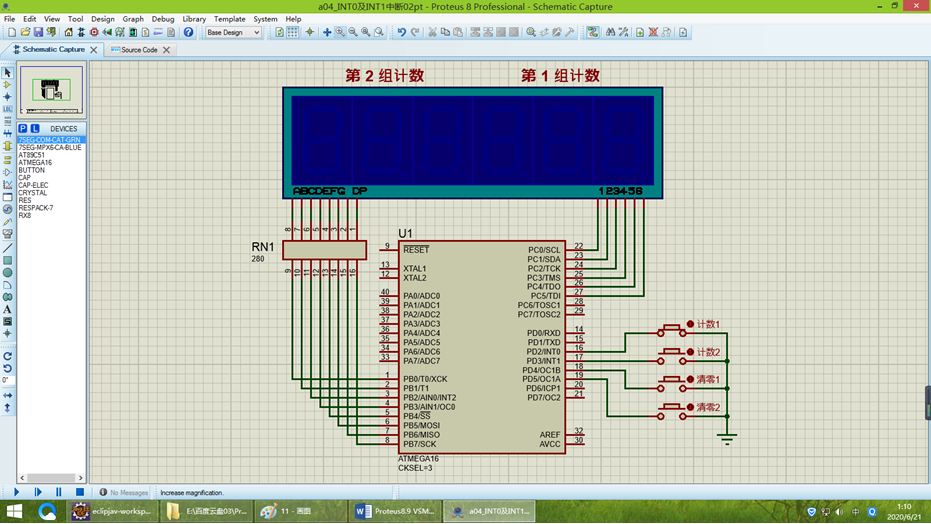Cut selection with scissors icon

tap(432, 33)
